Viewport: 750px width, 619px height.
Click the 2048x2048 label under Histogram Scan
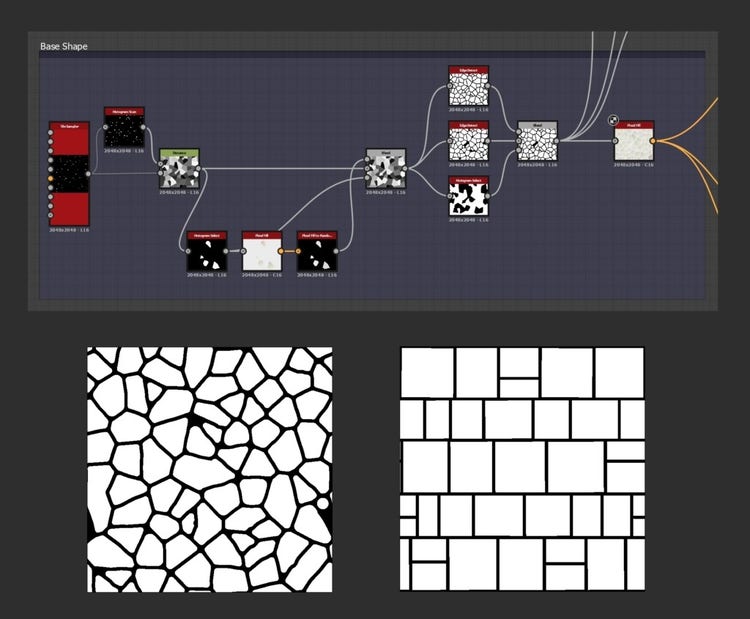click(x=124, y=151)
